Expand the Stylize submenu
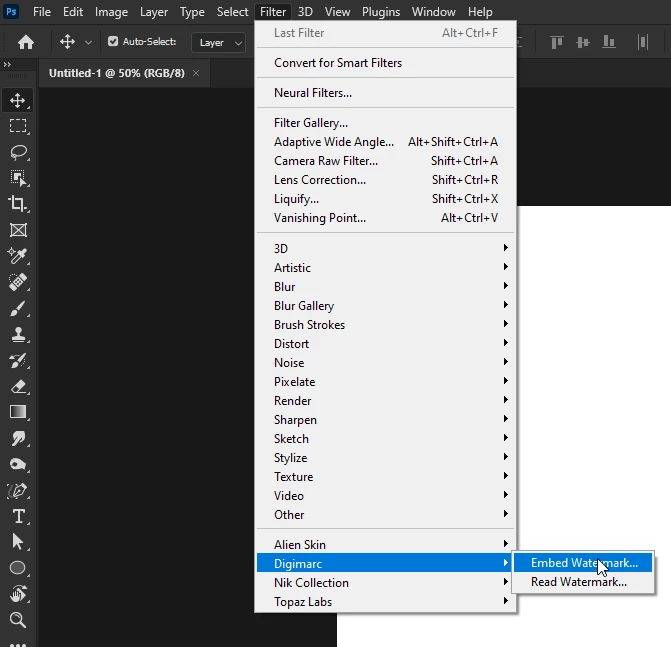This screenshot has width=671, height=647. point(385,457)
